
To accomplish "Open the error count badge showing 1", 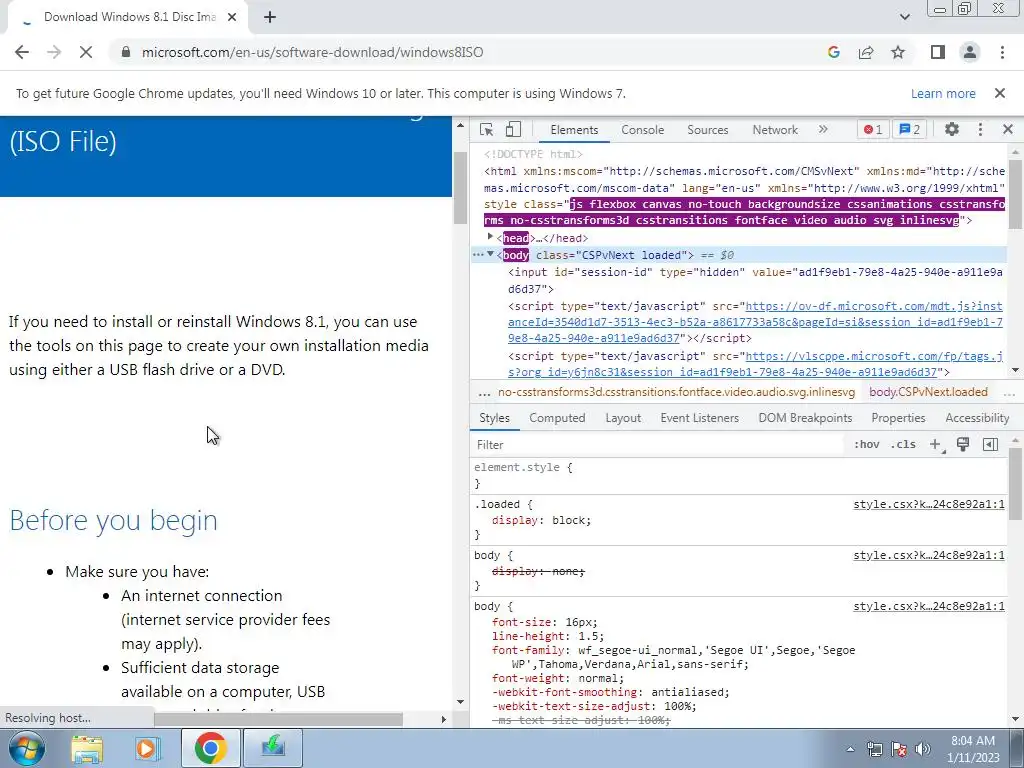I will 873,129.
